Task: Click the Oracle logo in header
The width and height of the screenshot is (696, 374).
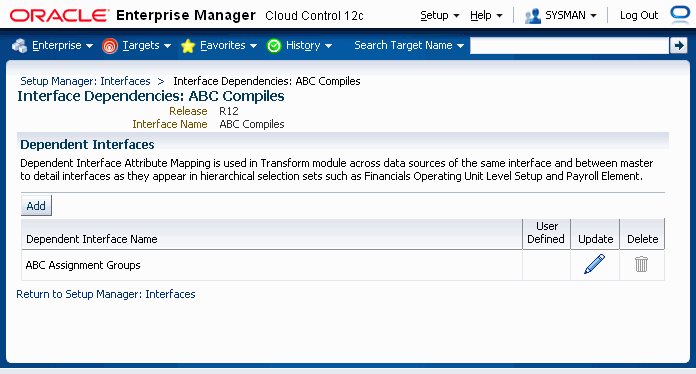Action: coord(59,16)
